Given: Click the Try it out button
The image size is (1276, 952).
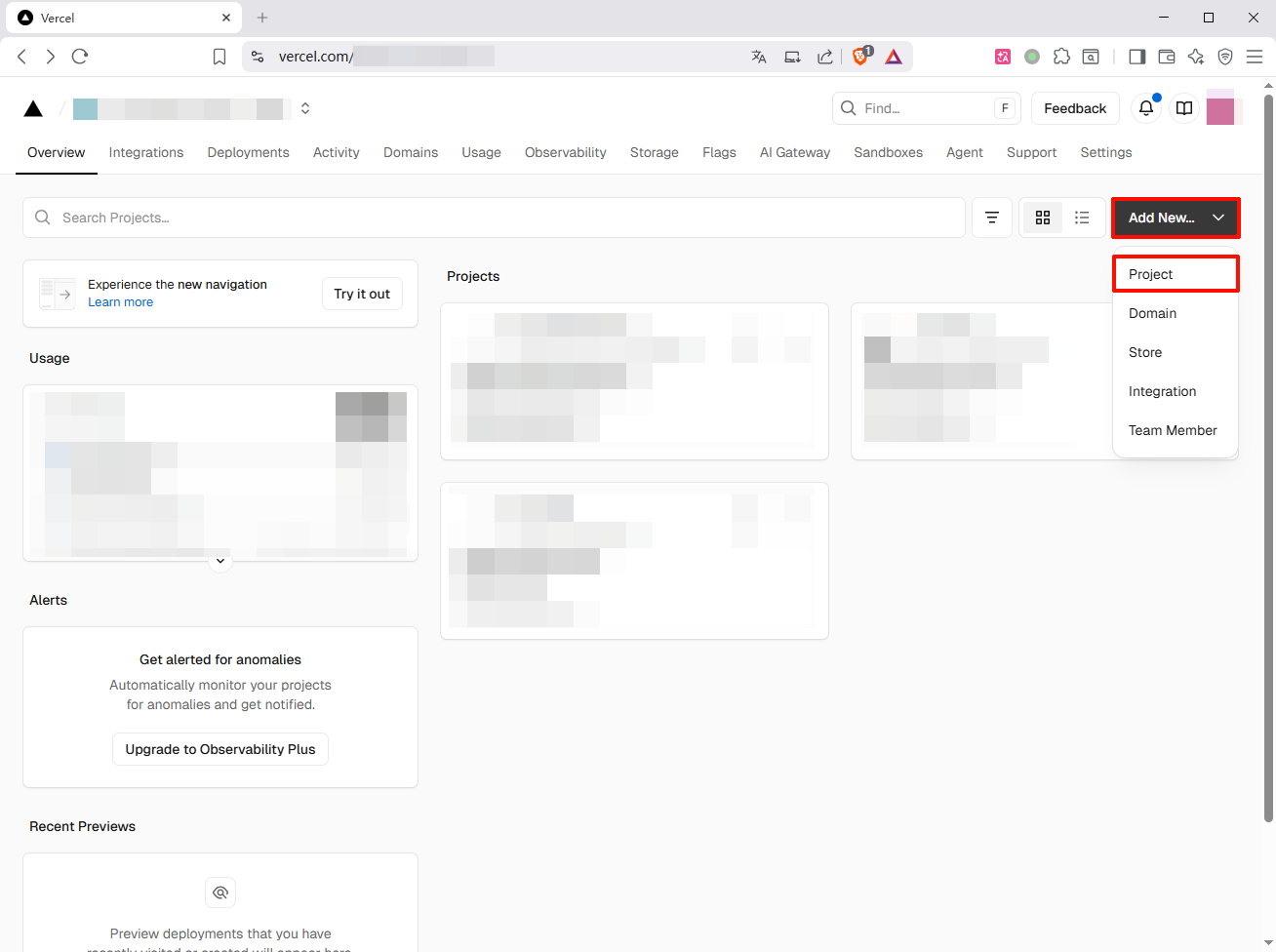Looking at the screenshot, I should (362, 294).
